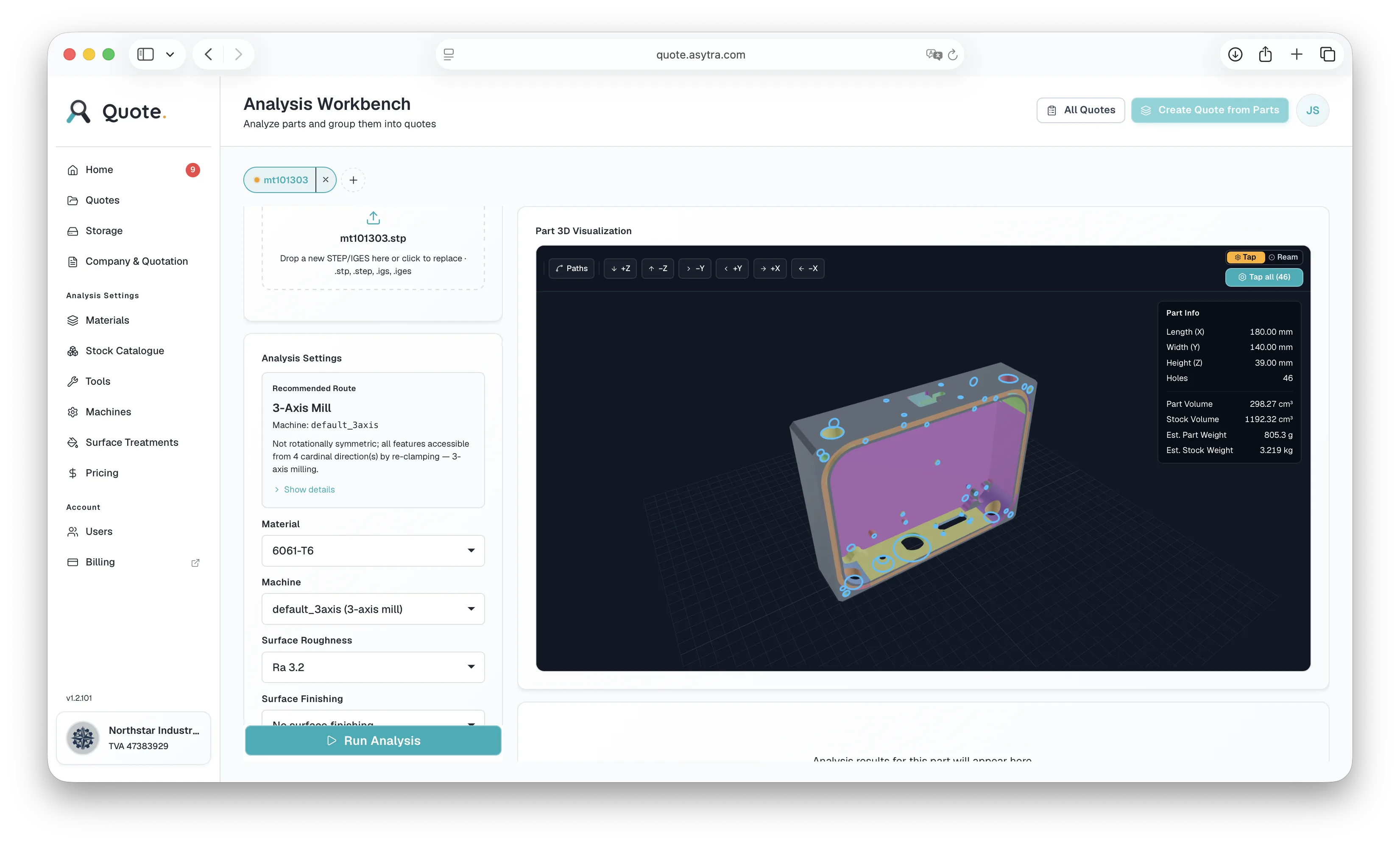Click the upload icon above mt101303.stp
The height and width of the screenshot is (845, 1400).
point(373,218)
